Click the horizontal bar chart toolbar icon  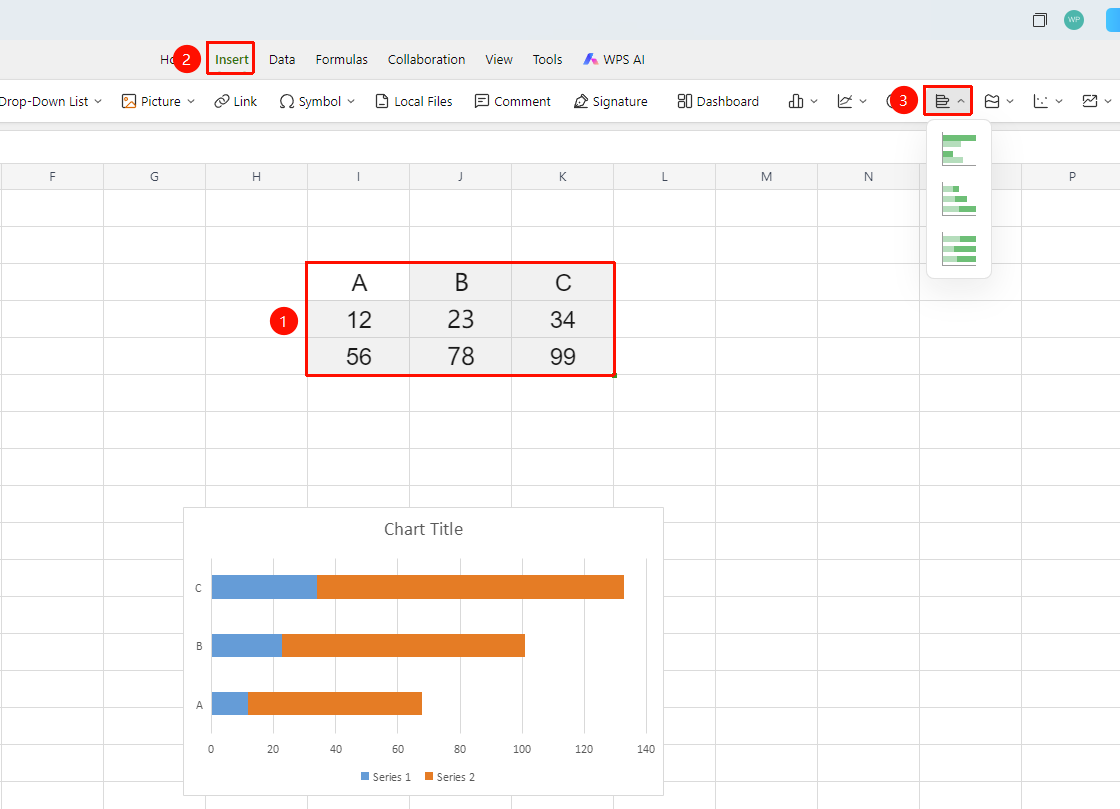tap(942, 101)
